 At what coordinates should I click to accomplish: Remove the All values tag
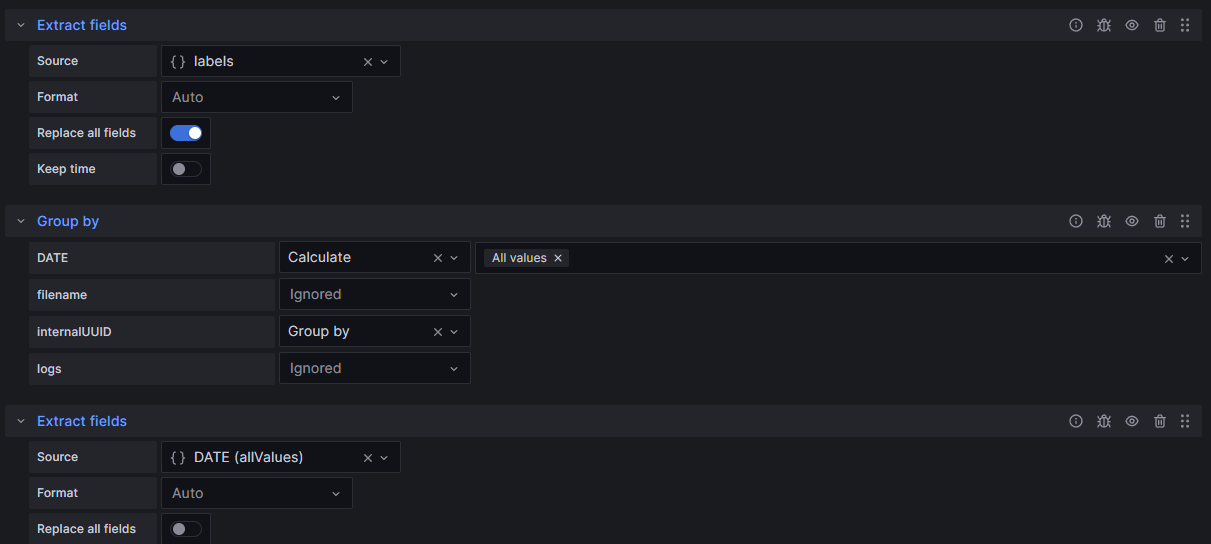558,258
